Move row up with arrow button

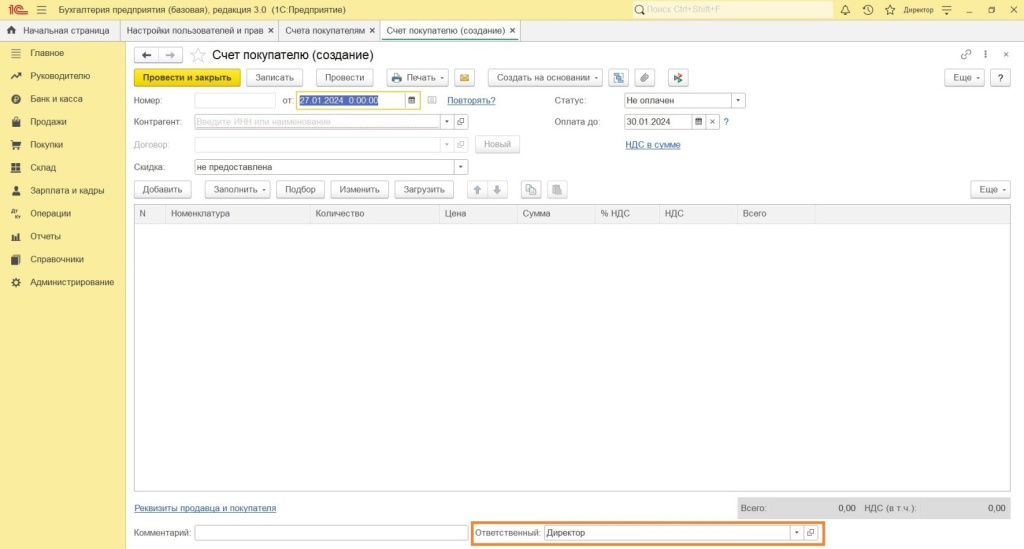coord(477,189)
